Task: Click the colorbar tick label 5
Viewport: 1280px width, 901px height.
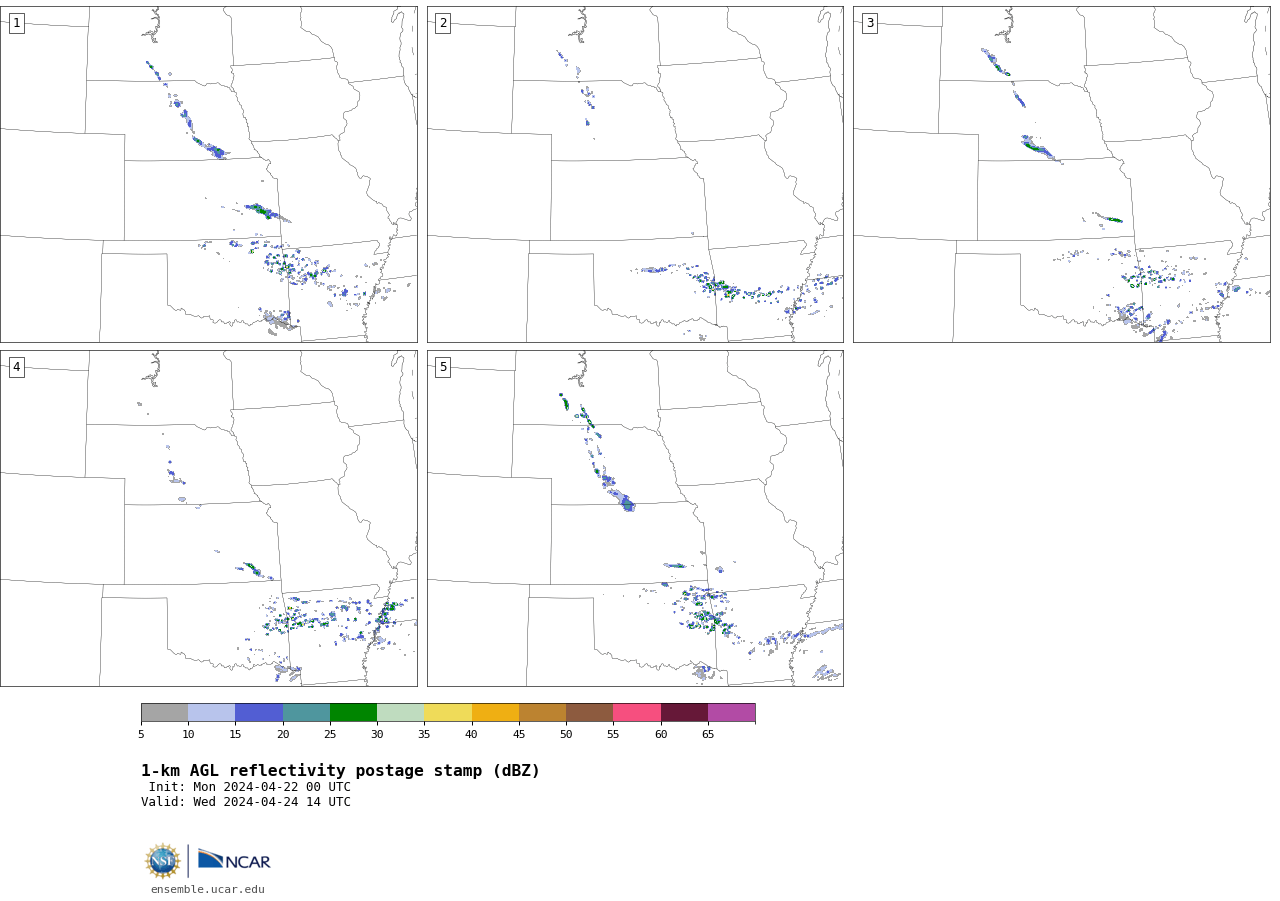Action: 141,734
